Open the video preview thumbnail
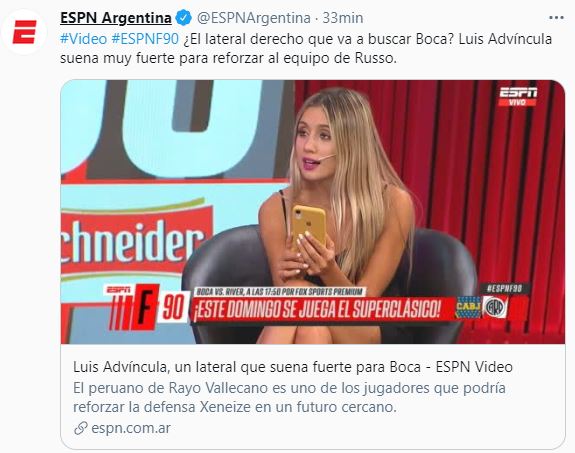 pos(313,212)
